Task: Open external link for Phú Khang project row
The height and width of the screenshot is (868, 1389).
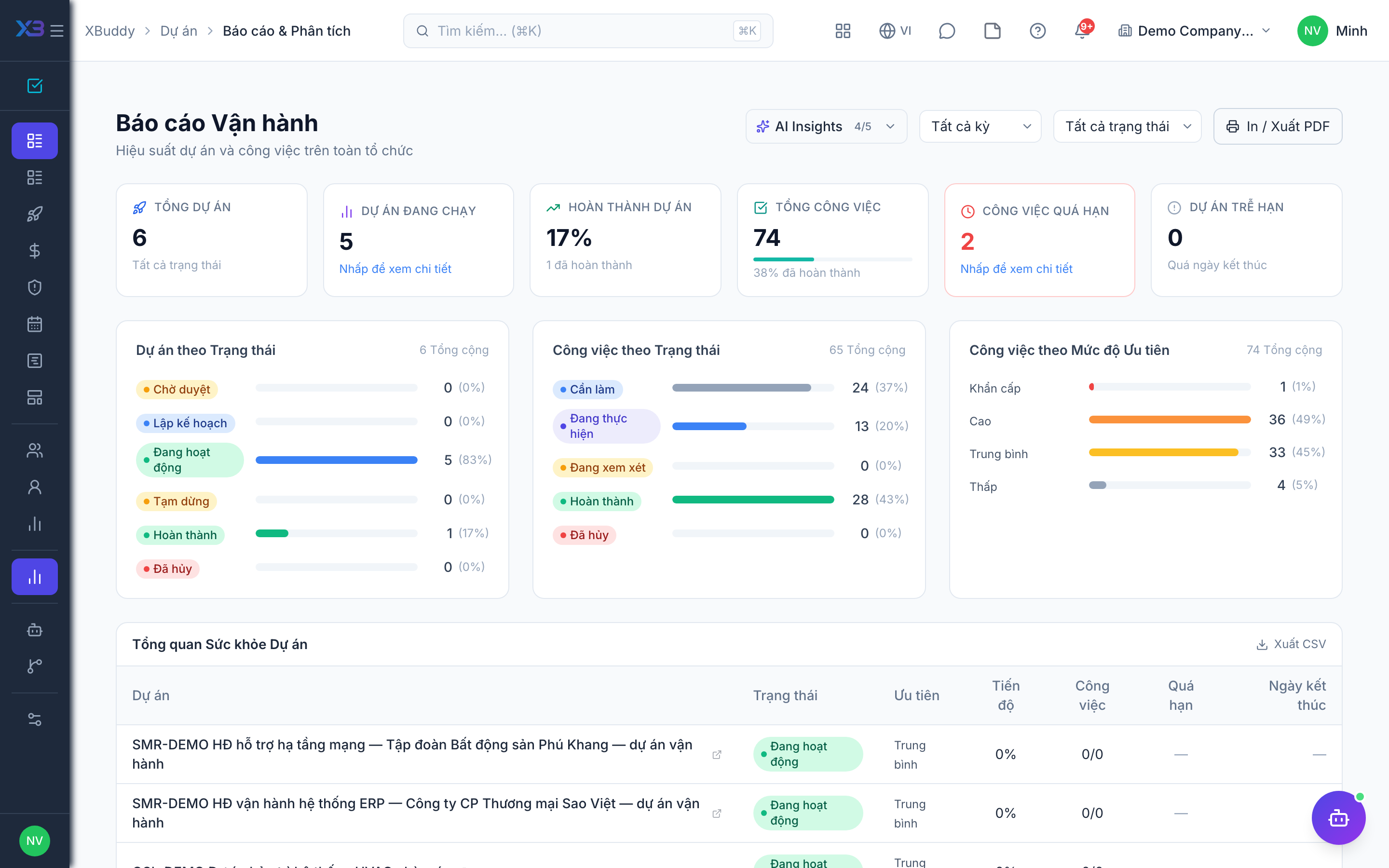Action: 717,754
